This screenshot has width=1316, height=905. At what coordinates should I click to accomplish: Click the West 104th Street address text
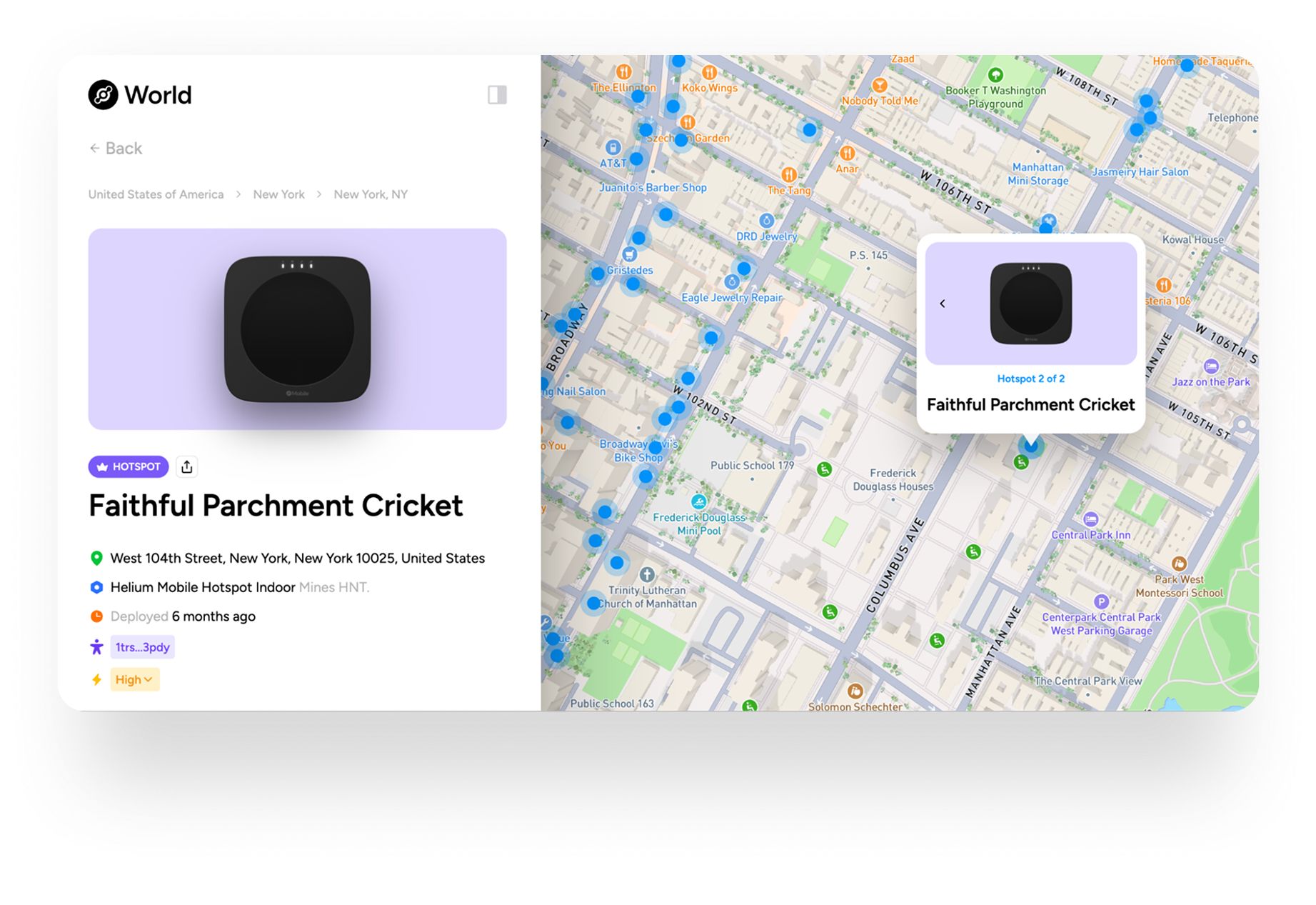[x=297, y=558]
